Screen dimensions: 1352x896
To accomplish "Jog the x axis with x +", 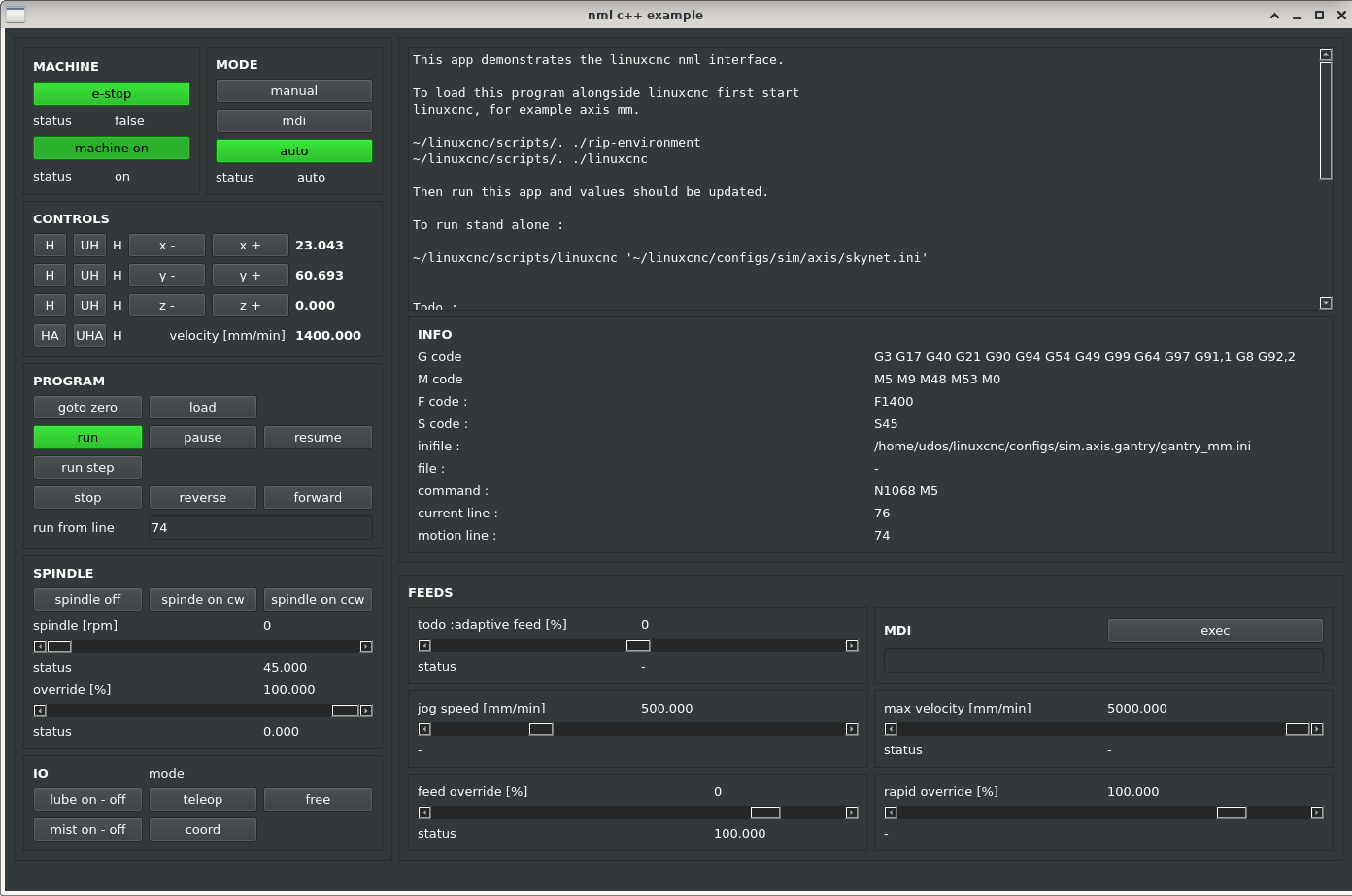I will (250, 246).
